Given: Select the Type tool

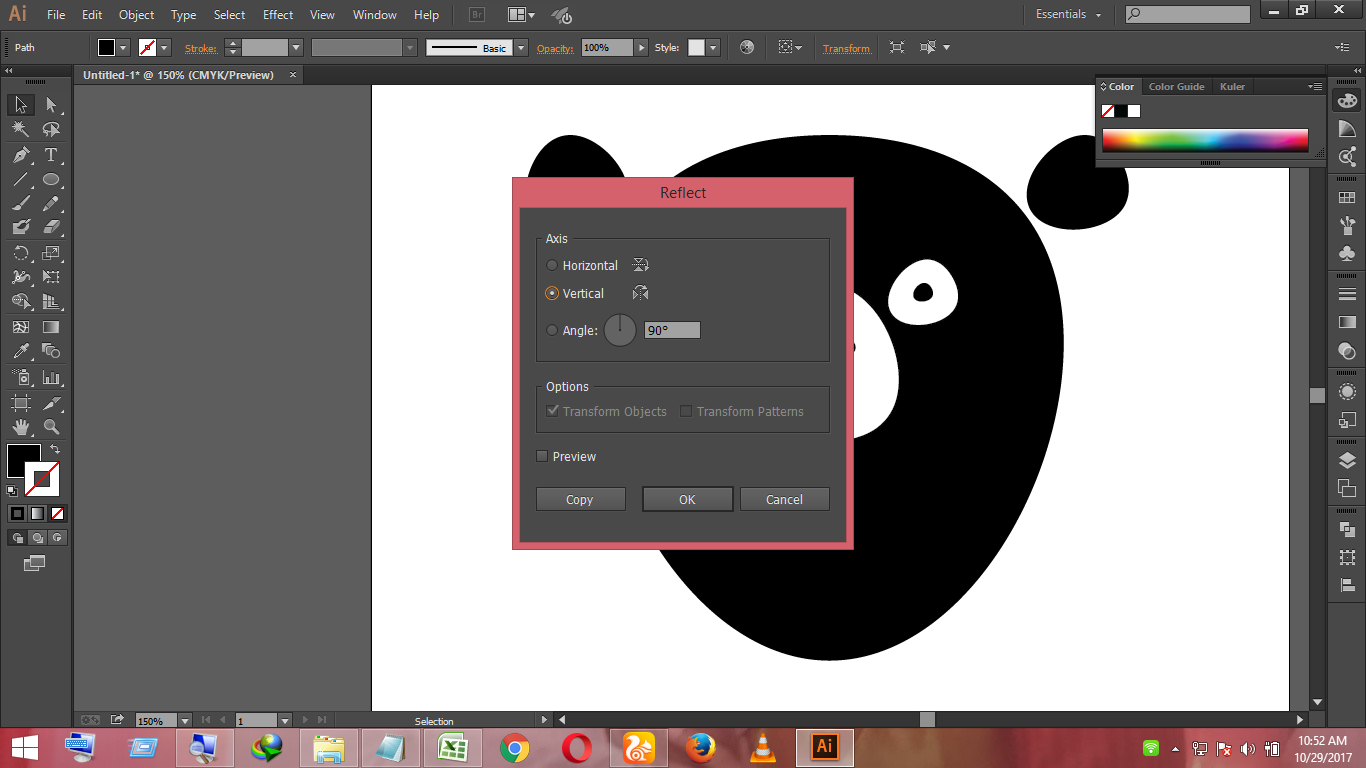Looking at the screenshot, I should (51, 155).
